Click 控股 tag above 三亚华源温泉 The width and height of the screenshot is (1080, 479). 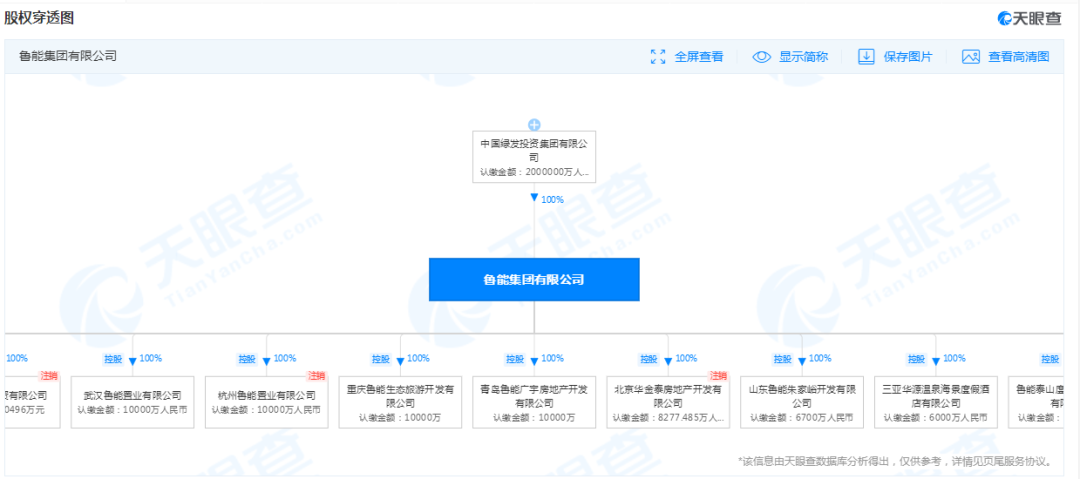(x=915, y=358)
